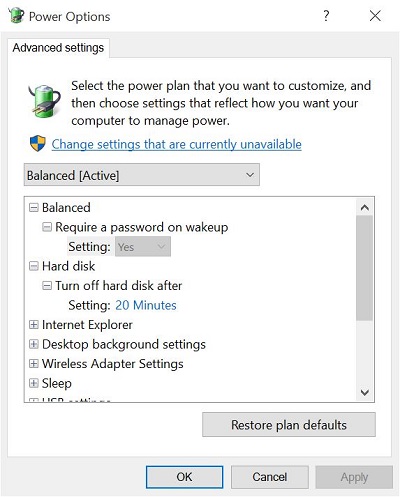400x497 pixels.
Task: Collapse Require a password on wakeup
Action: [x=47, y=227]
